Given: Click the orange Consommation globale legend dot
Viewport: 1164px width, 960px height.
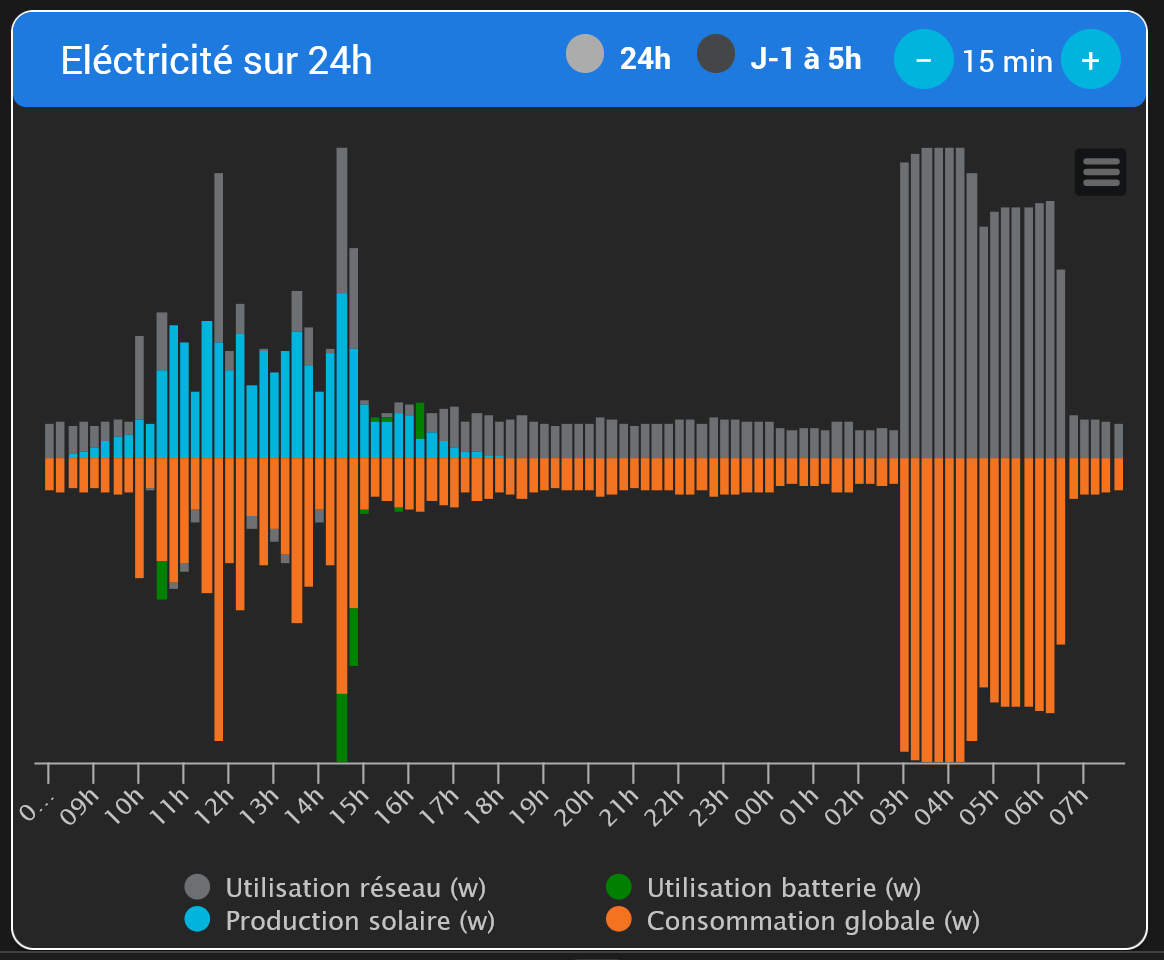Looking at the screenshot, I should click(x=618, y=920).
